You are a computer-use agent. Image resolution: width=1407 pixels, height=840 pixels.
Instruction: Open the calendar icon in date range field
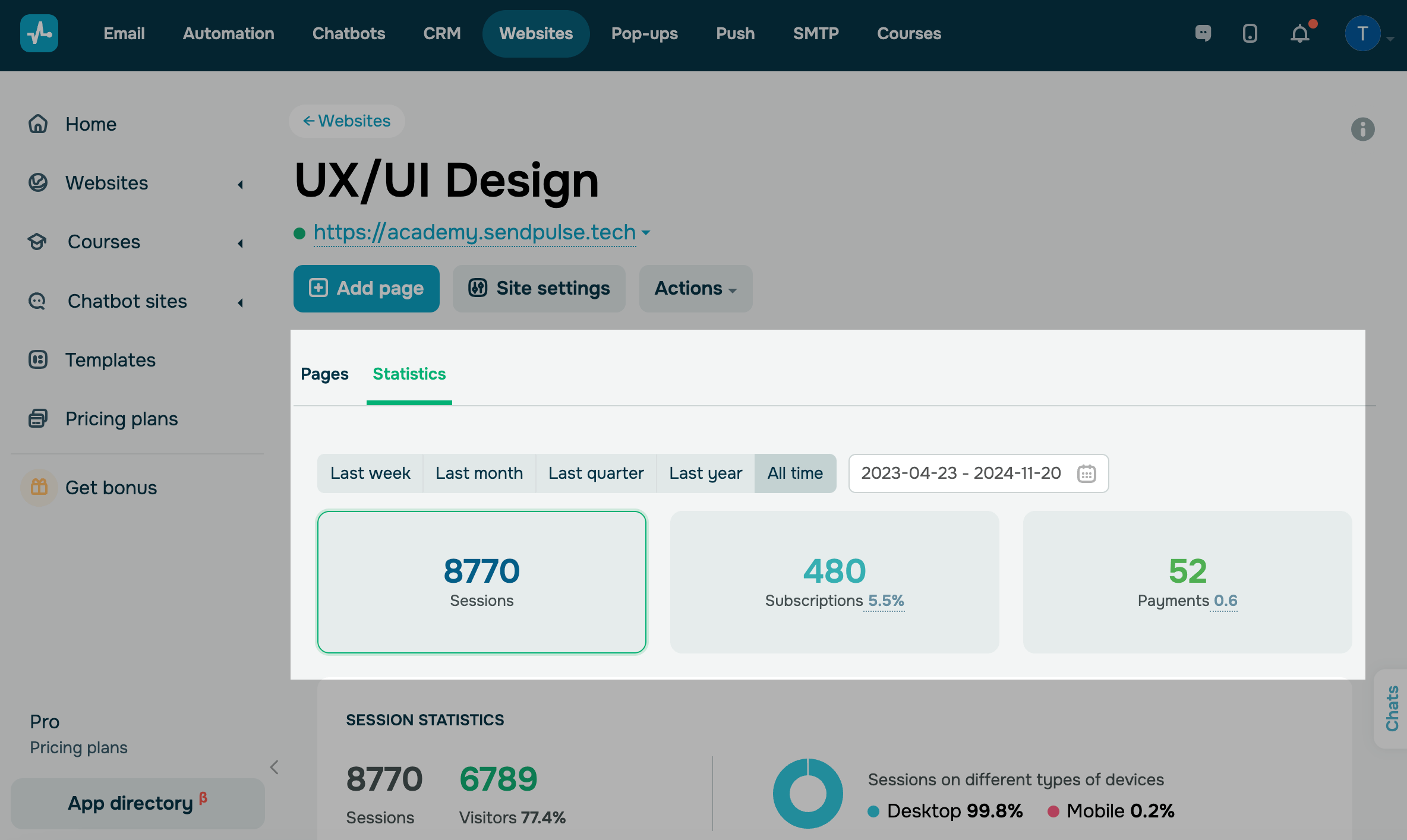click(x=1087, y=473)
